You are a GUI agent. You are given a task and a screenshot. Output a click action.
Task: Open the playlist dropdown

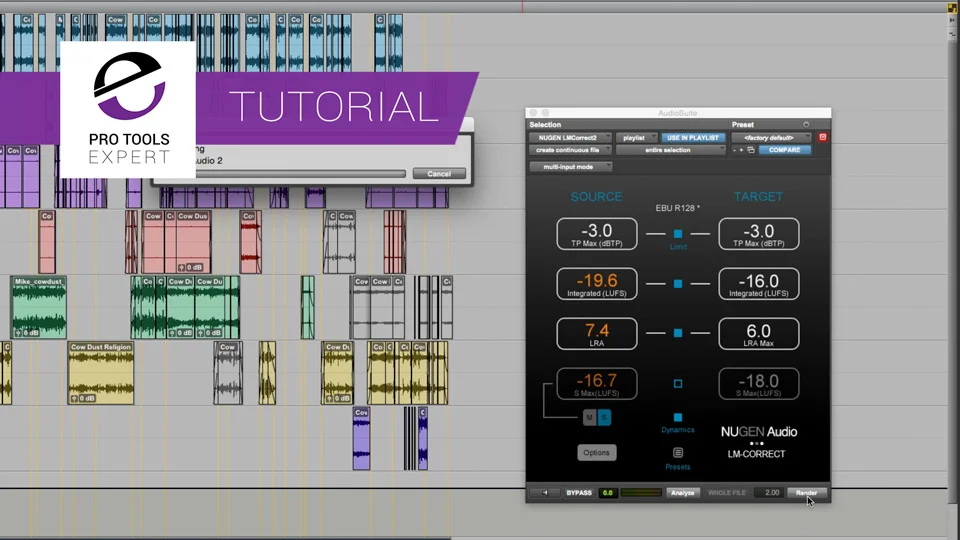636,138
